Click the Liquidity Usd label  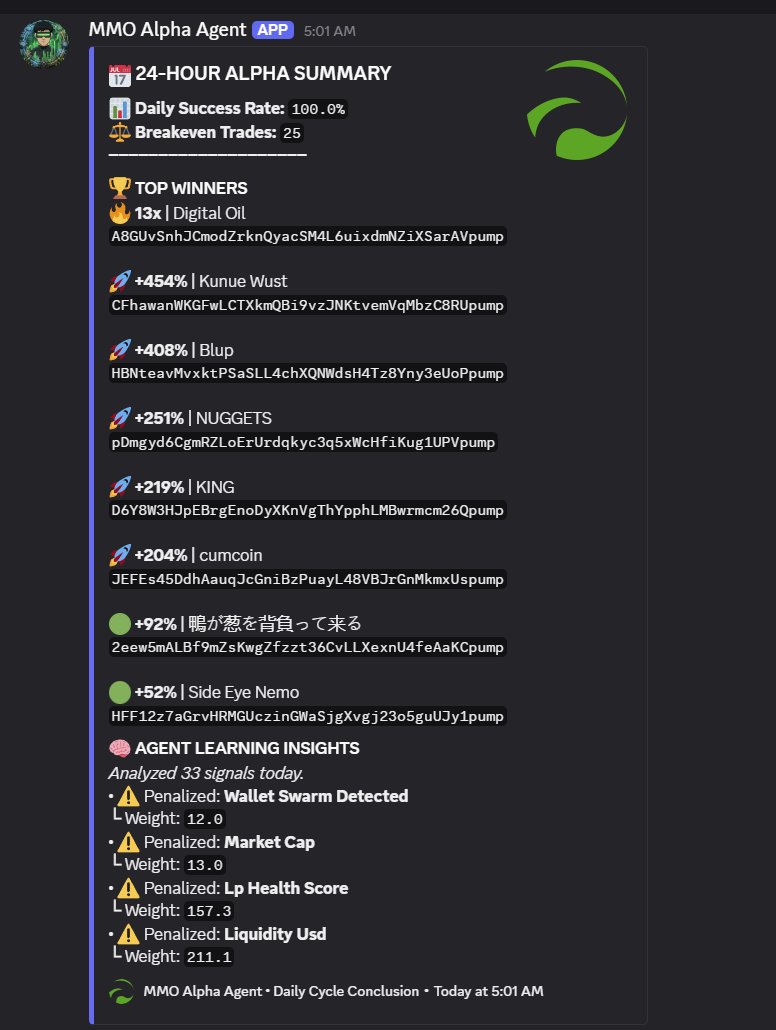pyautogui.click(x=275, y=934)
